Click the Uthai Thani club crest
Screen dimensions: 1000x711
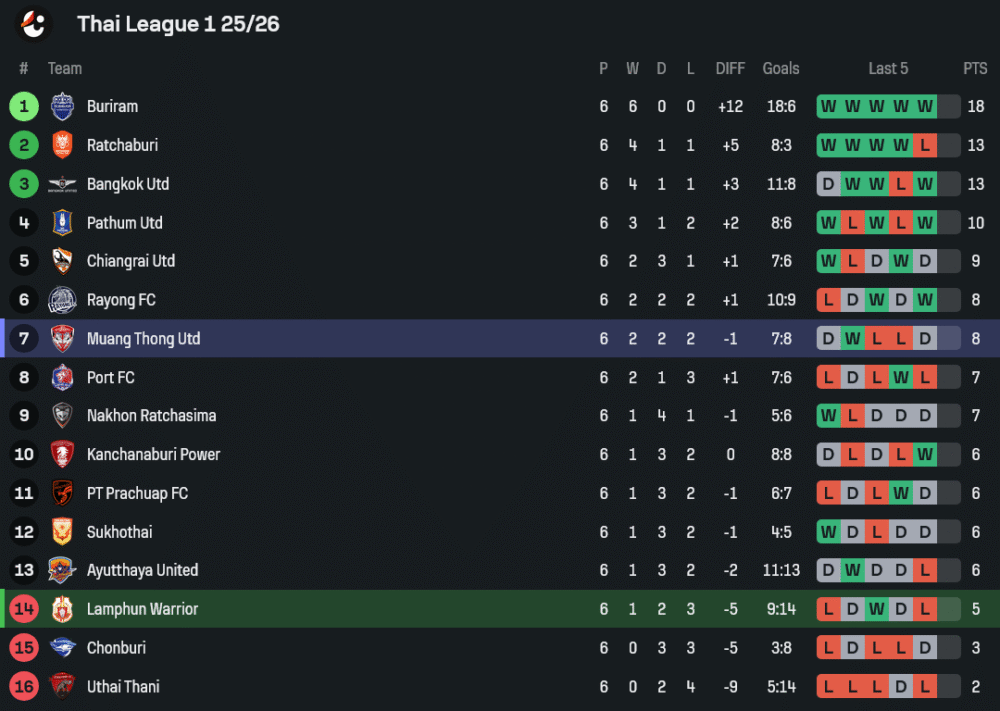click(62, 687)
